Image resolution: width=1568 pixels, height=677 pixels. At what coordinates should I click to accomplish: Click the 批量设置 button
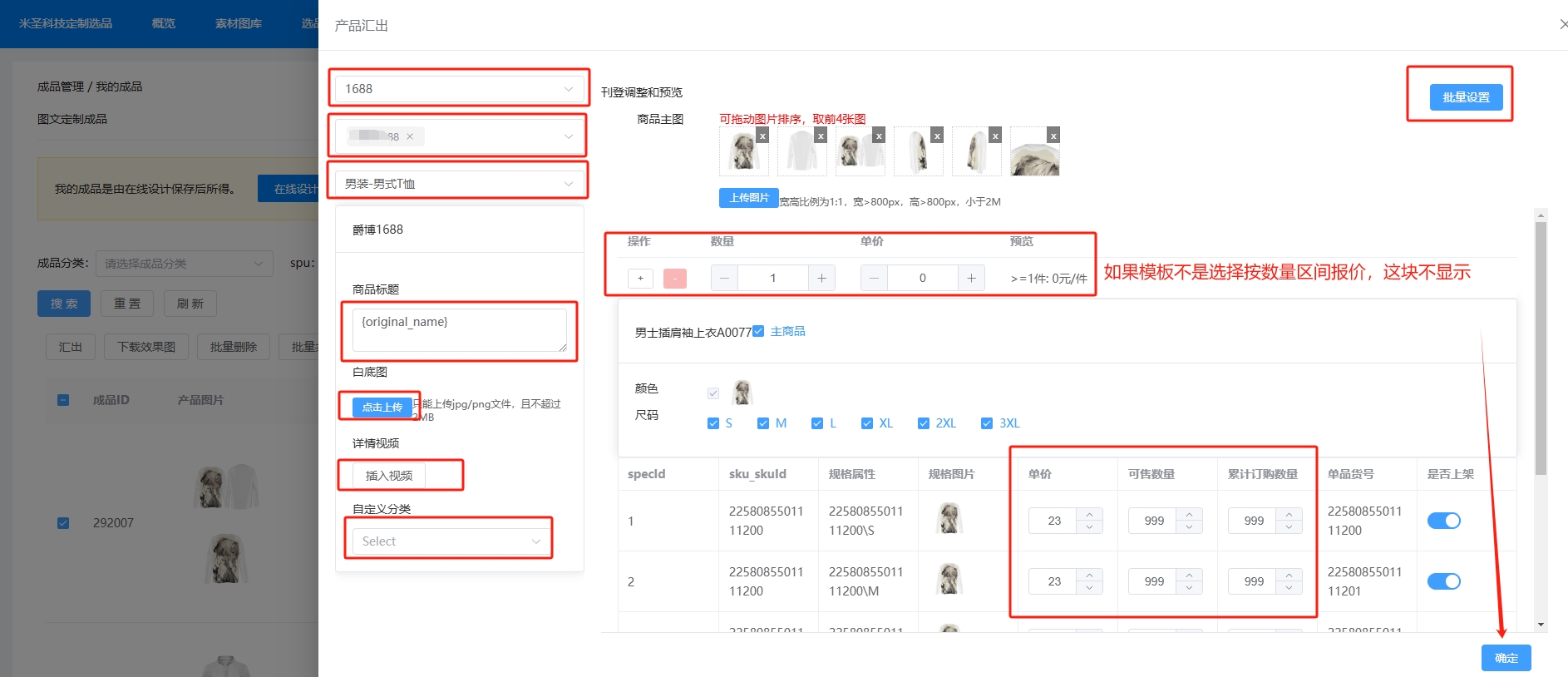(x=1466, y=97)
